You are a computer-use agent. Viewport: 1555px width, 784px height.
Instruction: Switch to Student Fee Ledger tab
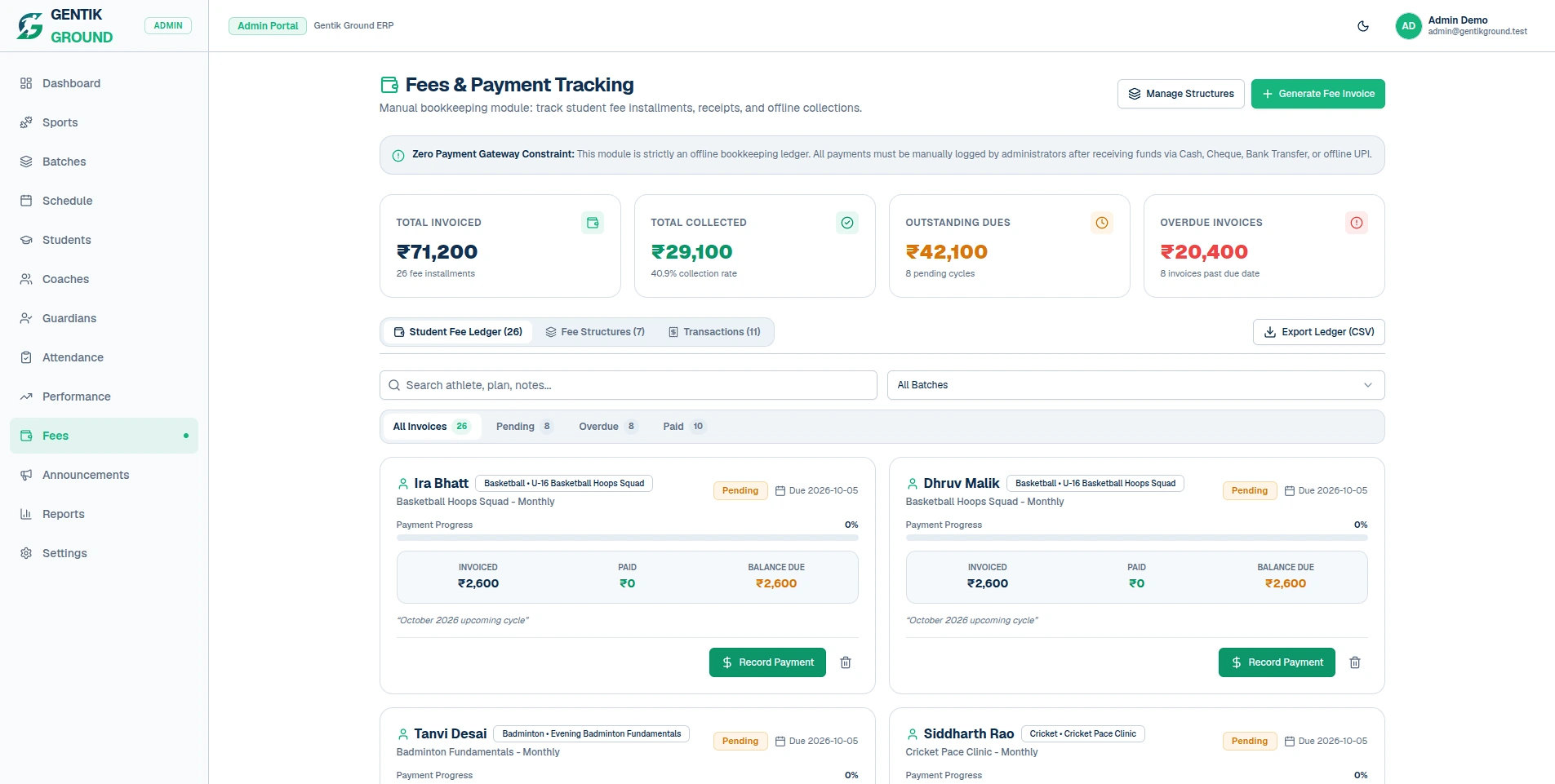(457, 332)
